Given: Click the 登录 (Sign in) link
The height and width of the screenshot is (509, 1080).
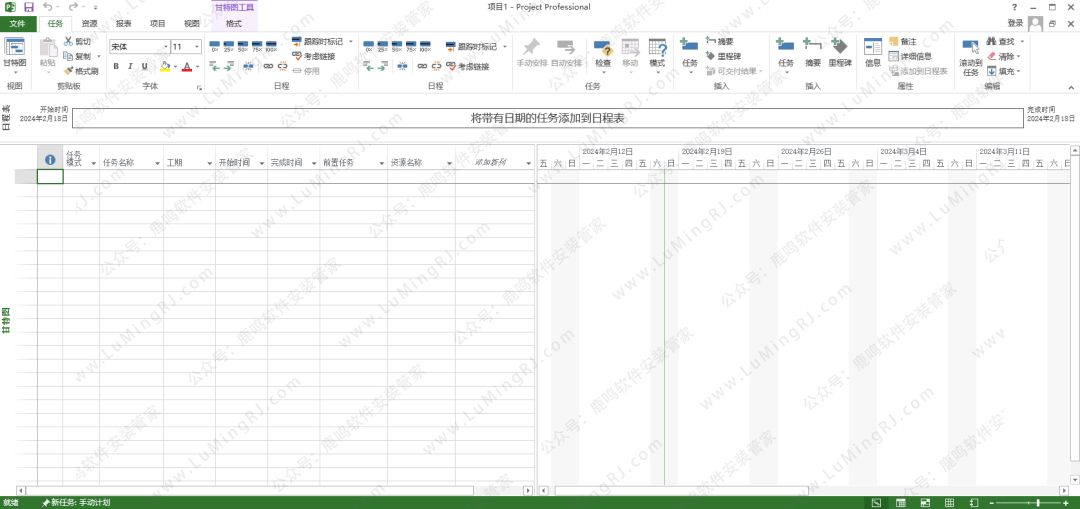Looking at the screenshot, I should click(1015, 23).
